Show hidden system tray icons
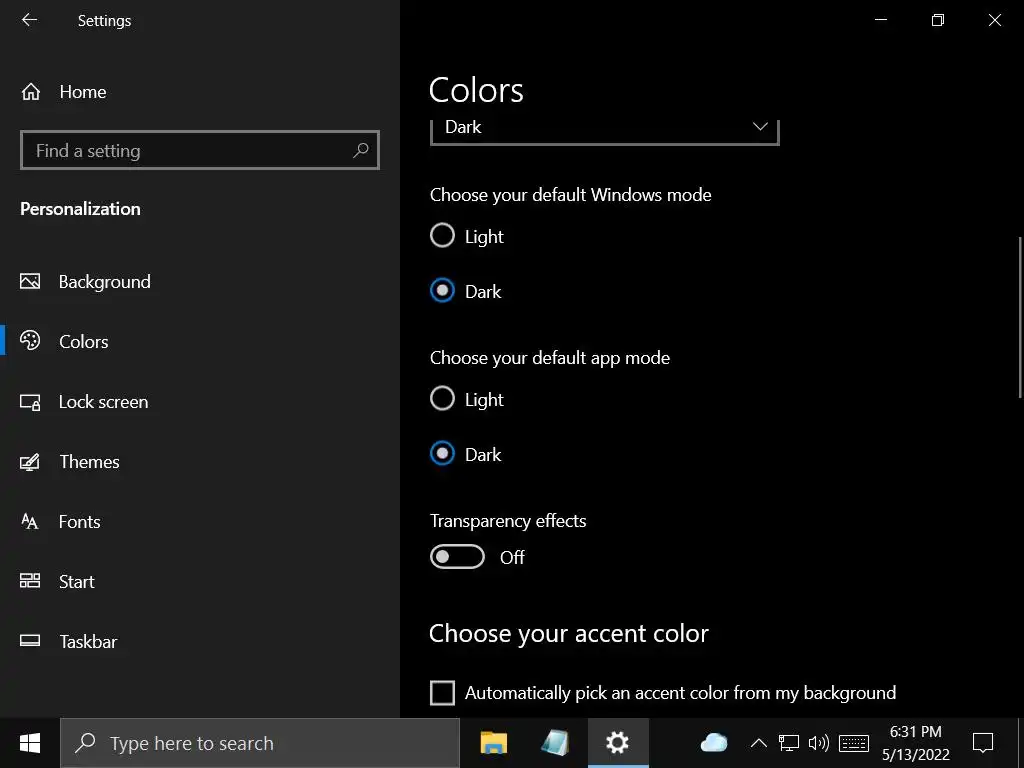The image size is (1024, 768). click(x=758, y=743)
